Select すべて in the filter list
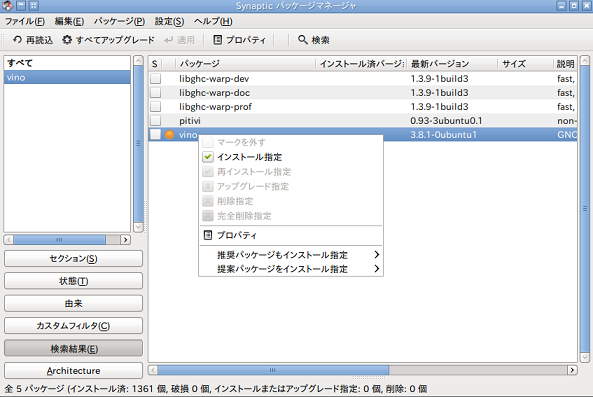Viewport: 593px width, 397px height. pyautogui.click(x=67, y=63)
